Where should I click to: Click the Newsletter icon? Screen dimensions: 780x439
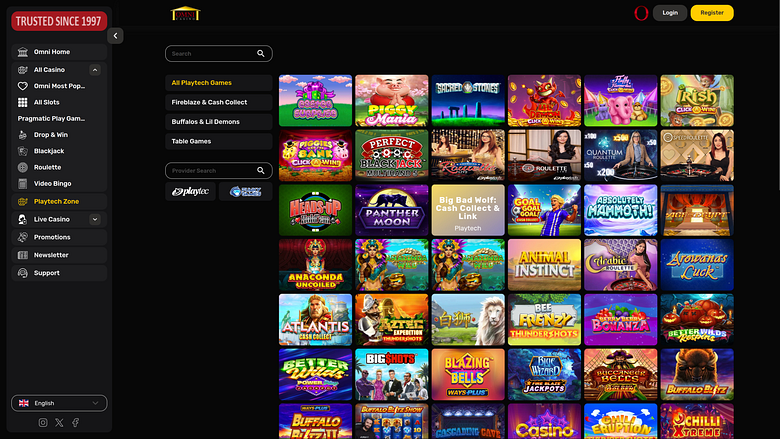[x=22, y=255]
